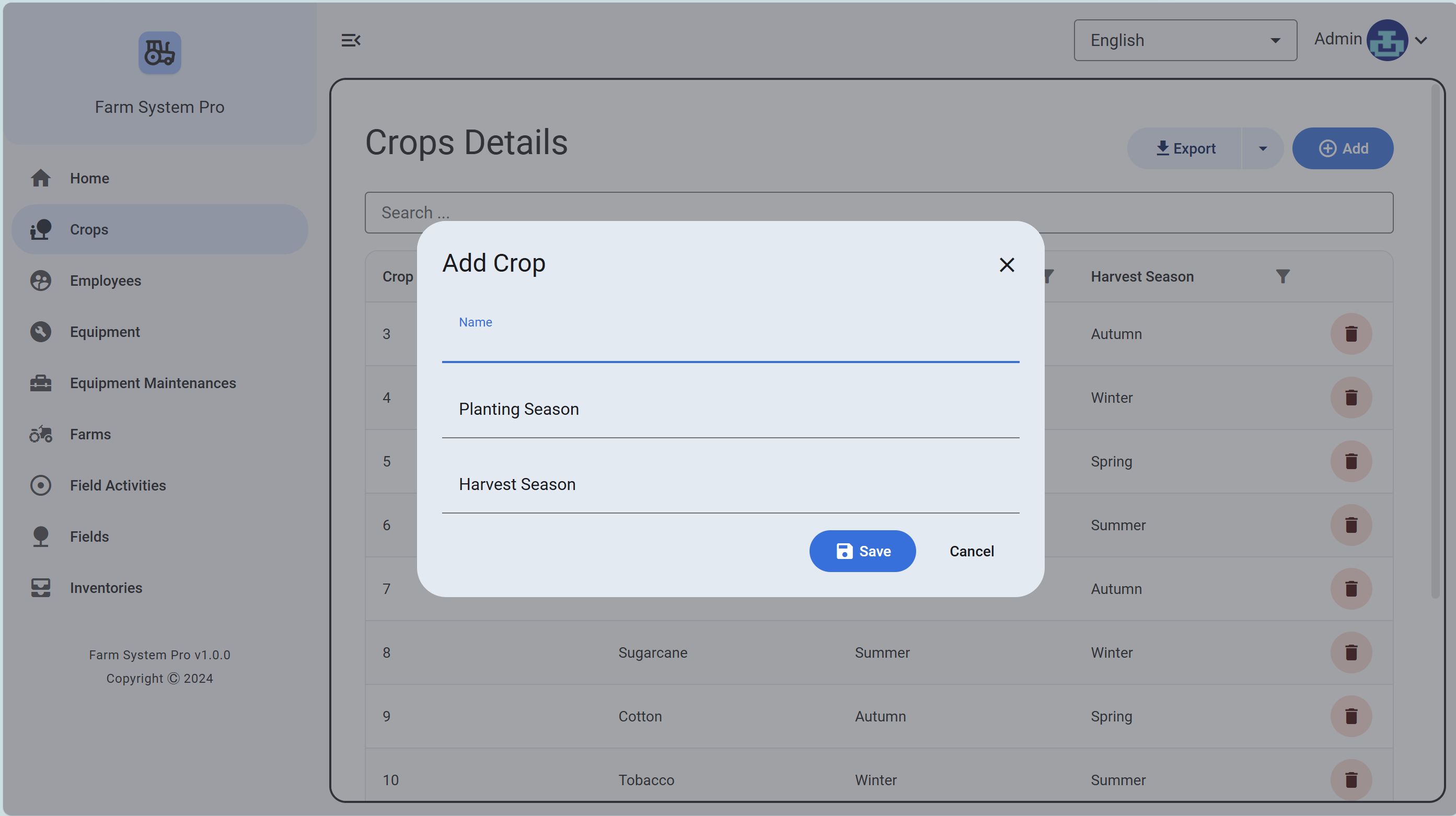Click the Equipment wrench icon in sidebar
Viewport: 1456px width, 816px height.
pyautogui.click(x=41, y=332)
